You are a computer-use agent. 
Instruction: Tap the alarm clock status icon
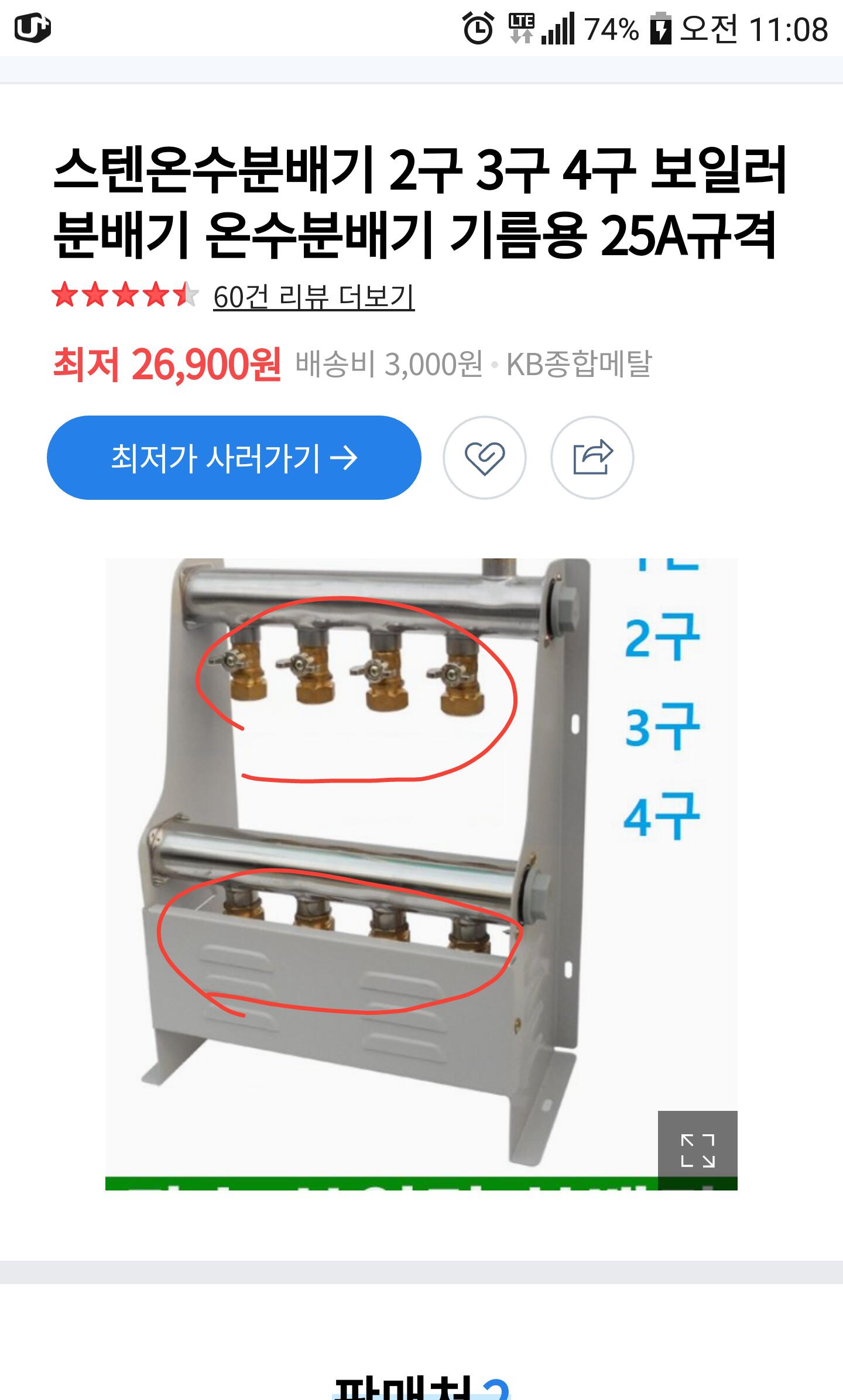point(478,29)
